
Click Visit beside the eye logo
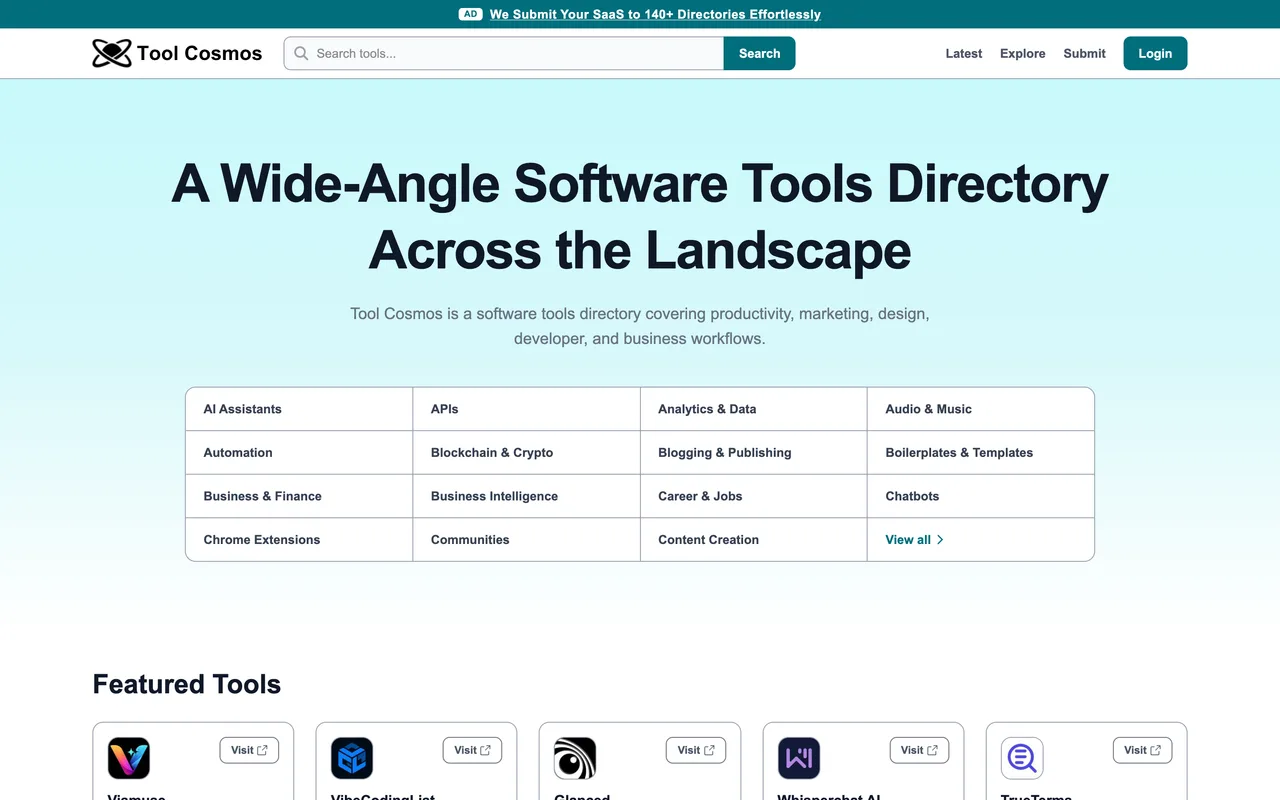tap(696, 750)
